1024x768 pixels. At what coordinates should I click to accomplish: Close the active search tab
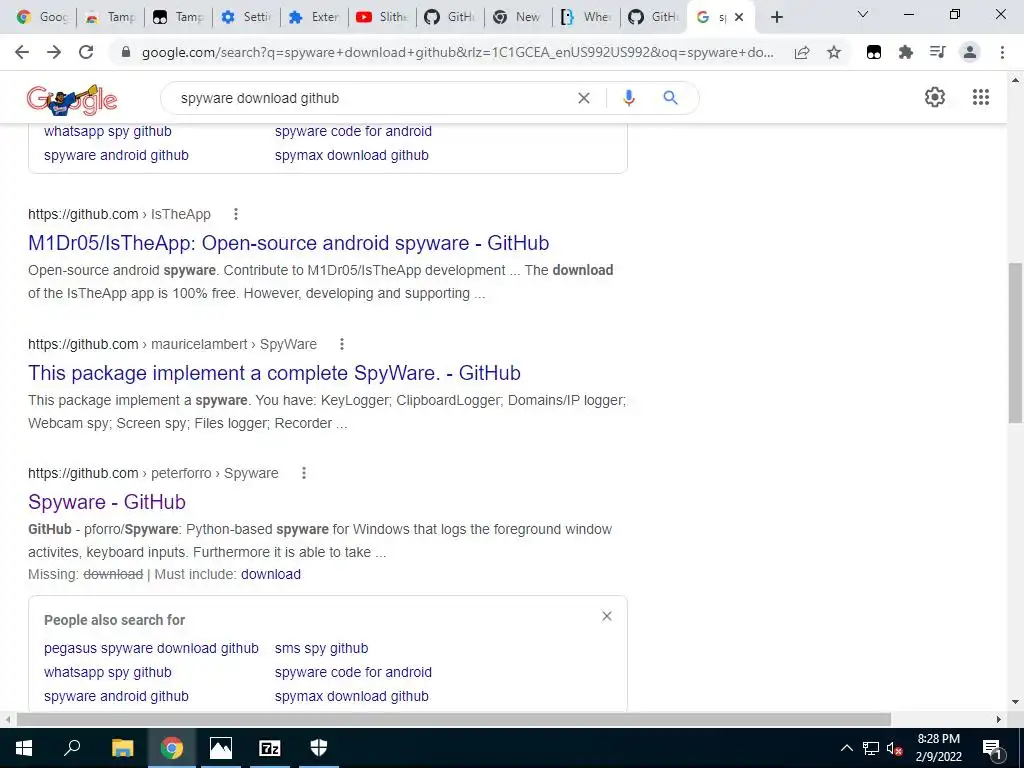pyautogui.click(x=739, y=17)
